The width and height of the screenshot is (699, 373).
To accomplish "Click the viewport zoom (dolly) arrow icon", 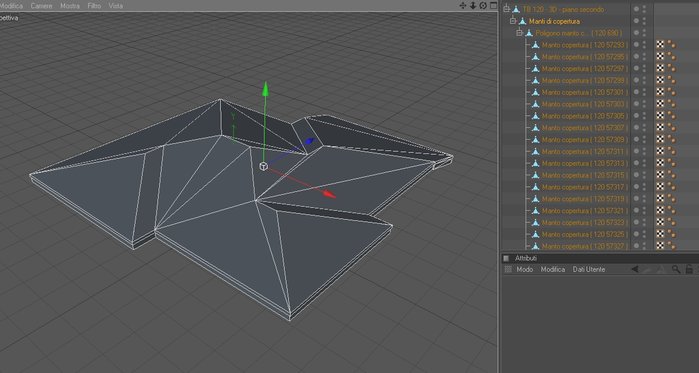I will (473, 5).
